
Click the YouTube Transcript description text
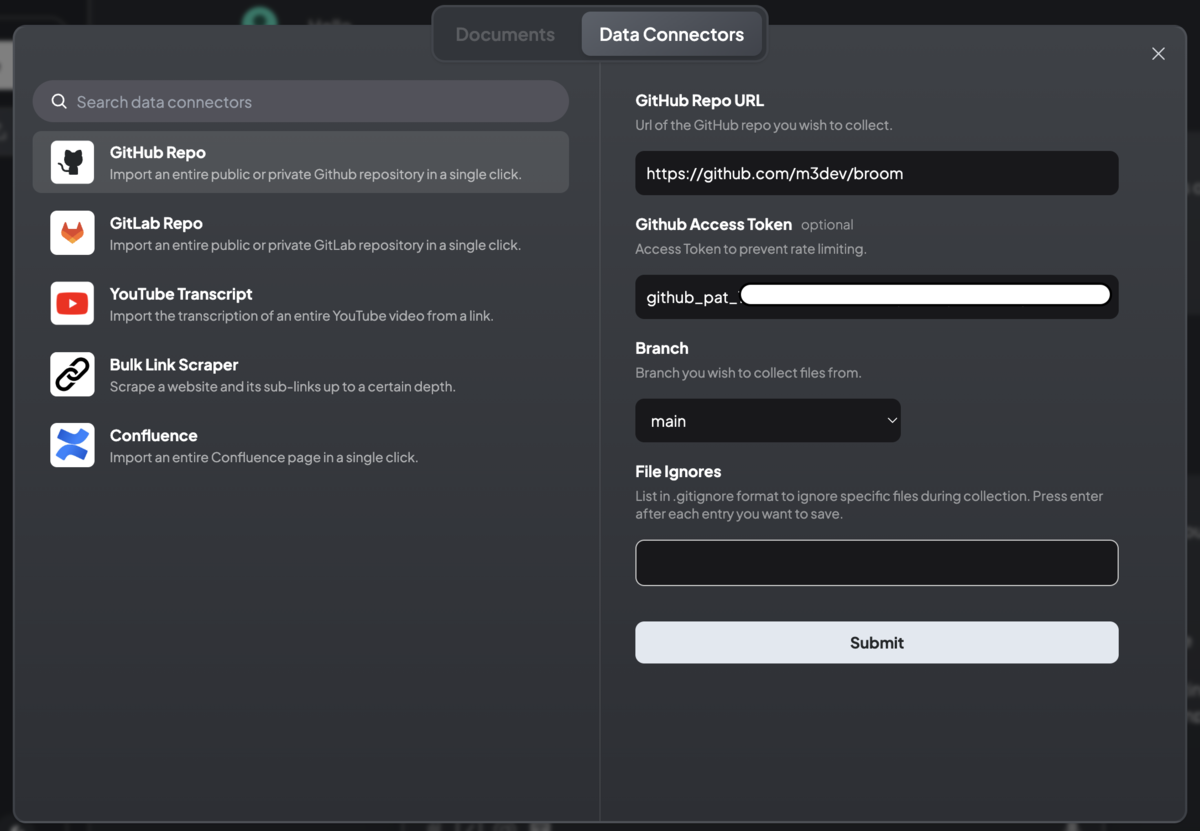pyautogui.click(x=301, y=317)
